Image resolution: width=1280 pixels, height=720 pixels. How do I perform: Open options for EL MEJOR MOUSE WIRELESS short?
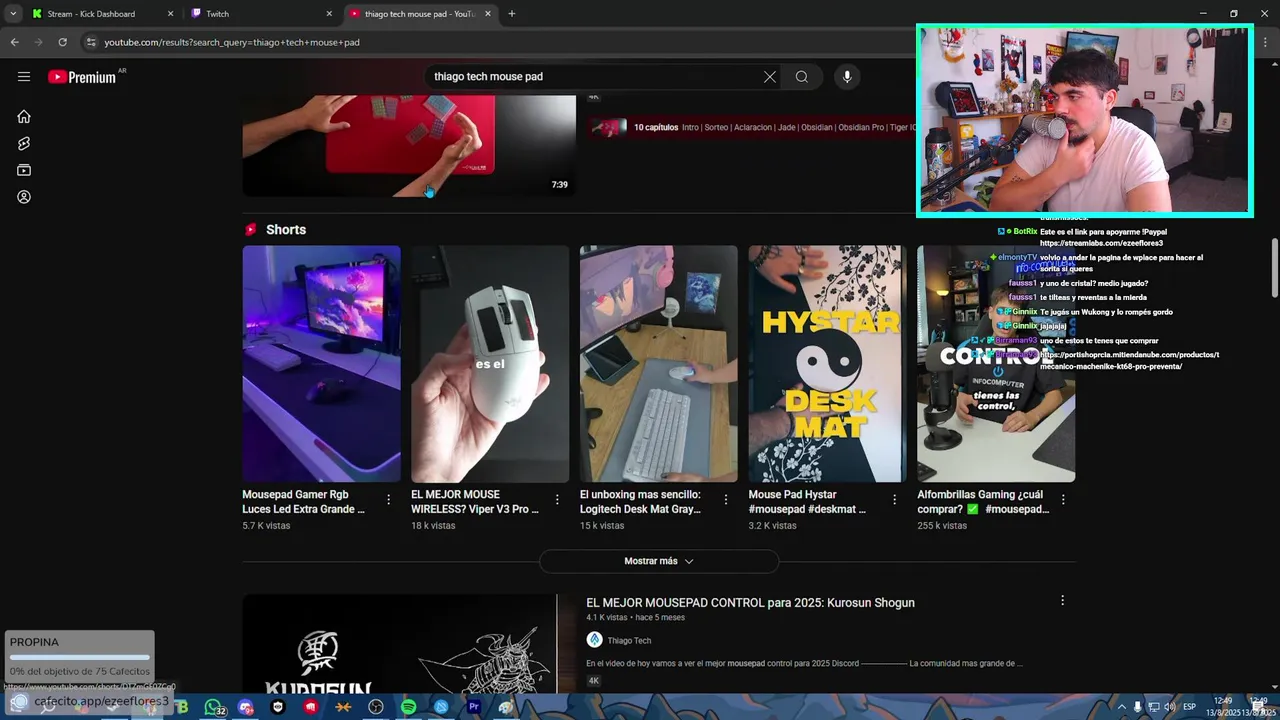point(557,499)
